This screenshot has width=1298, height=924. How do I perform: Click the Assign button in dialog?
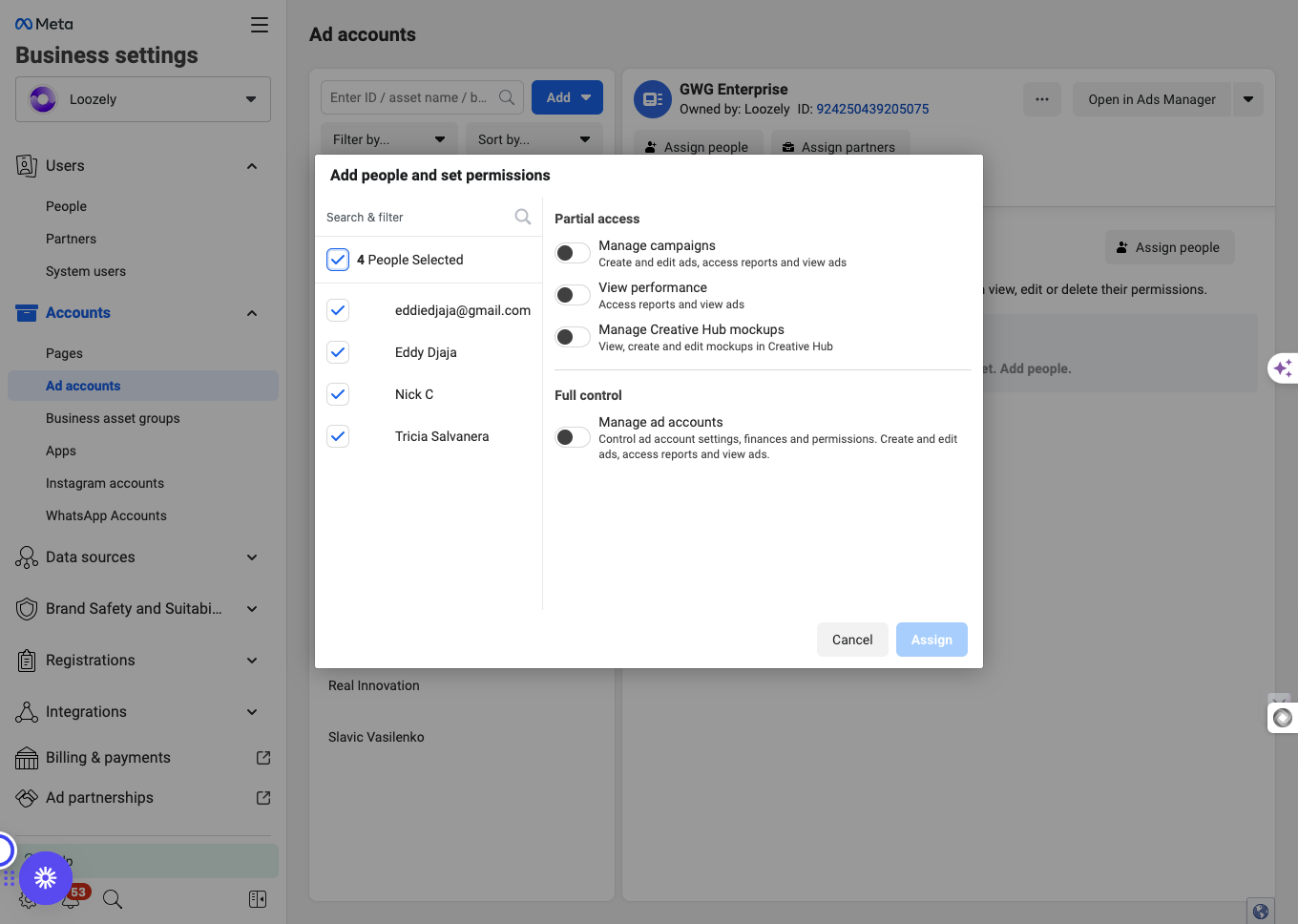pos(932,640)
